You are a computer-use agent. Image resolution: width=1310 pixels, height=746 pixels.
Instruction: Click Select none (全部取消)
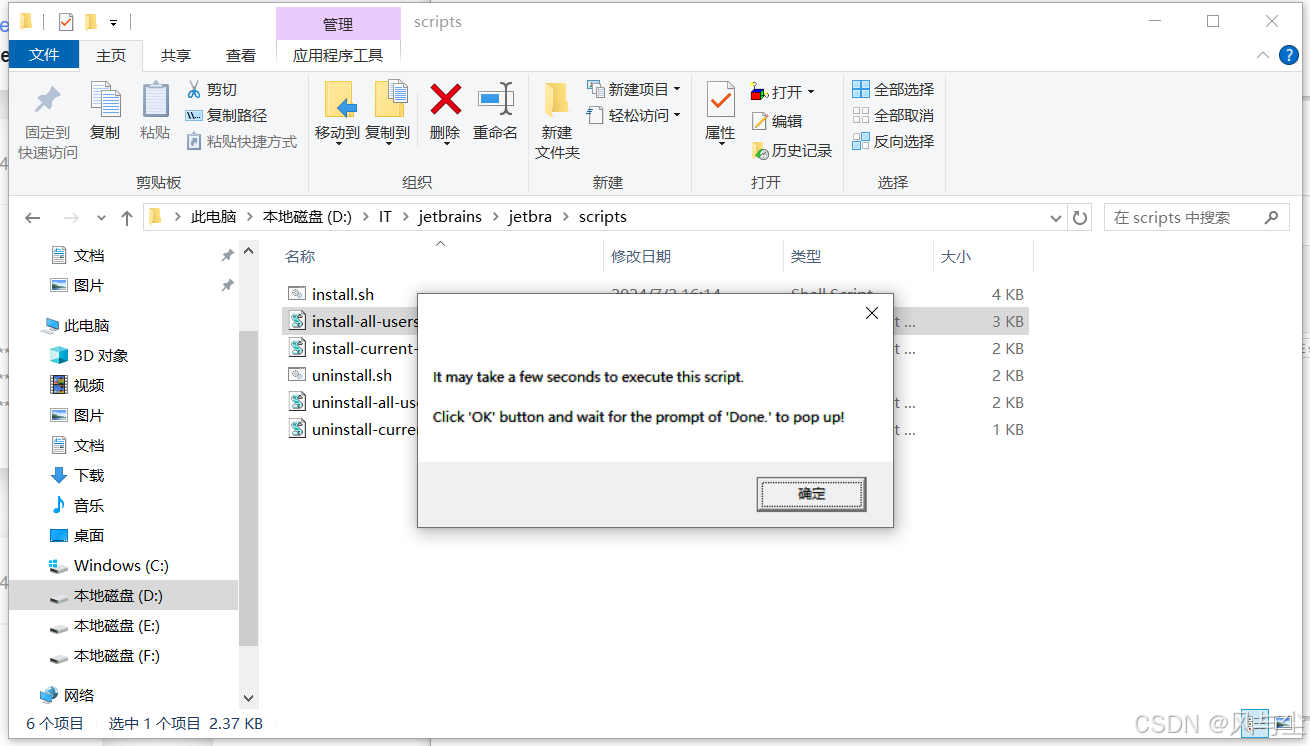pyautogui.click(x=893, y=115)
